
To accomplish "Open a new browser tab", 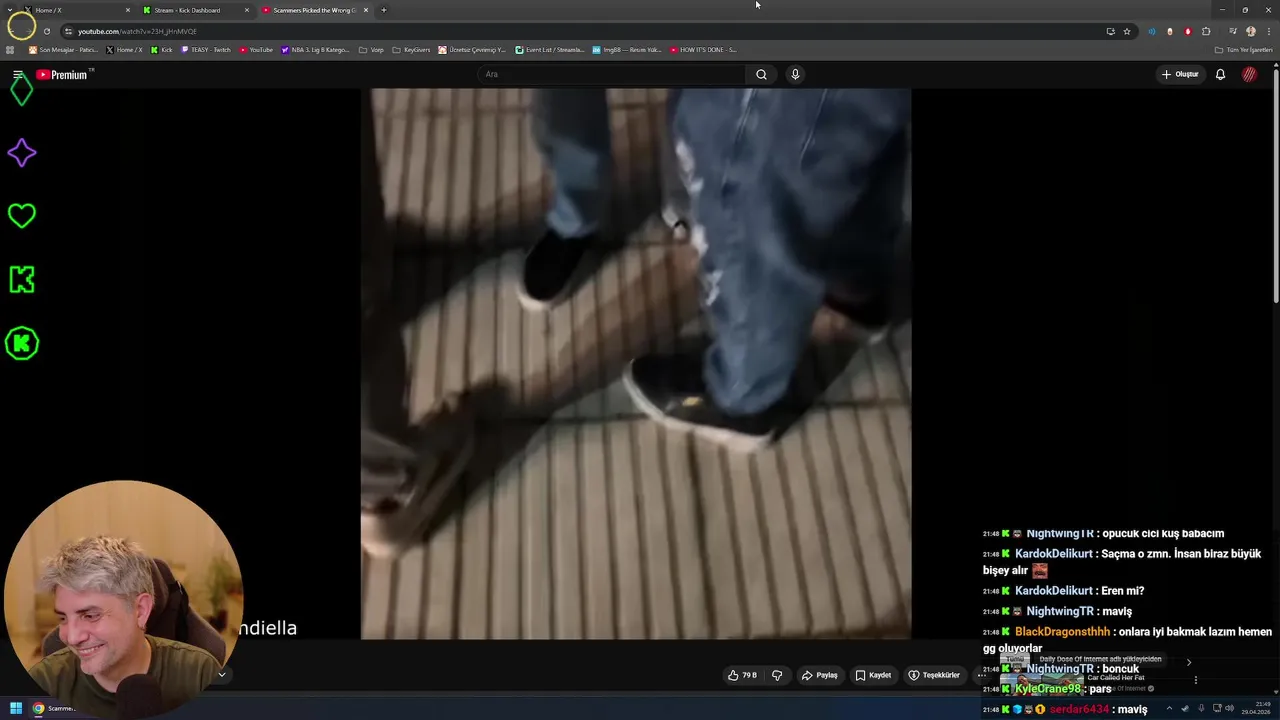I will pyautogui.click(x=383, y=10).
